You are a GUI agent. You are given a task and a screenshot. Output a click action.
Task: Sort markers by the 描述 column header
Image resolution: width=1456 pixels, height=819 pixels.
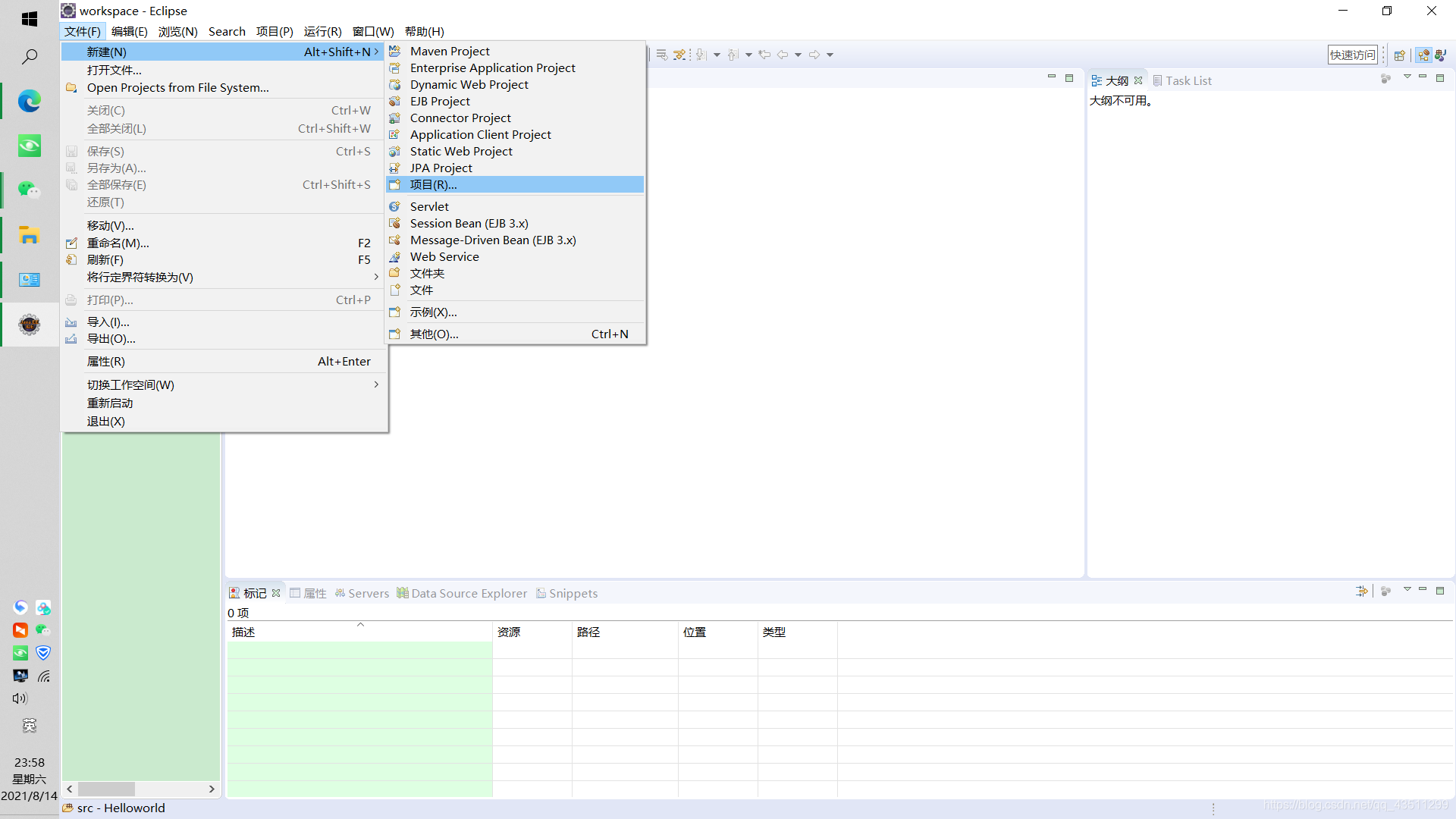pos(359,632)
